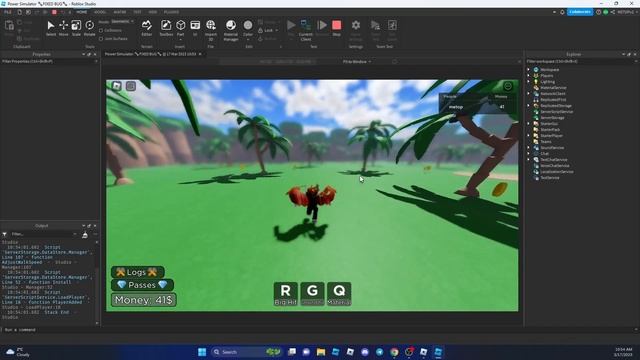Open the TEST ribbon tab
Screen dimensions: 640x360
tap(138, 12)
